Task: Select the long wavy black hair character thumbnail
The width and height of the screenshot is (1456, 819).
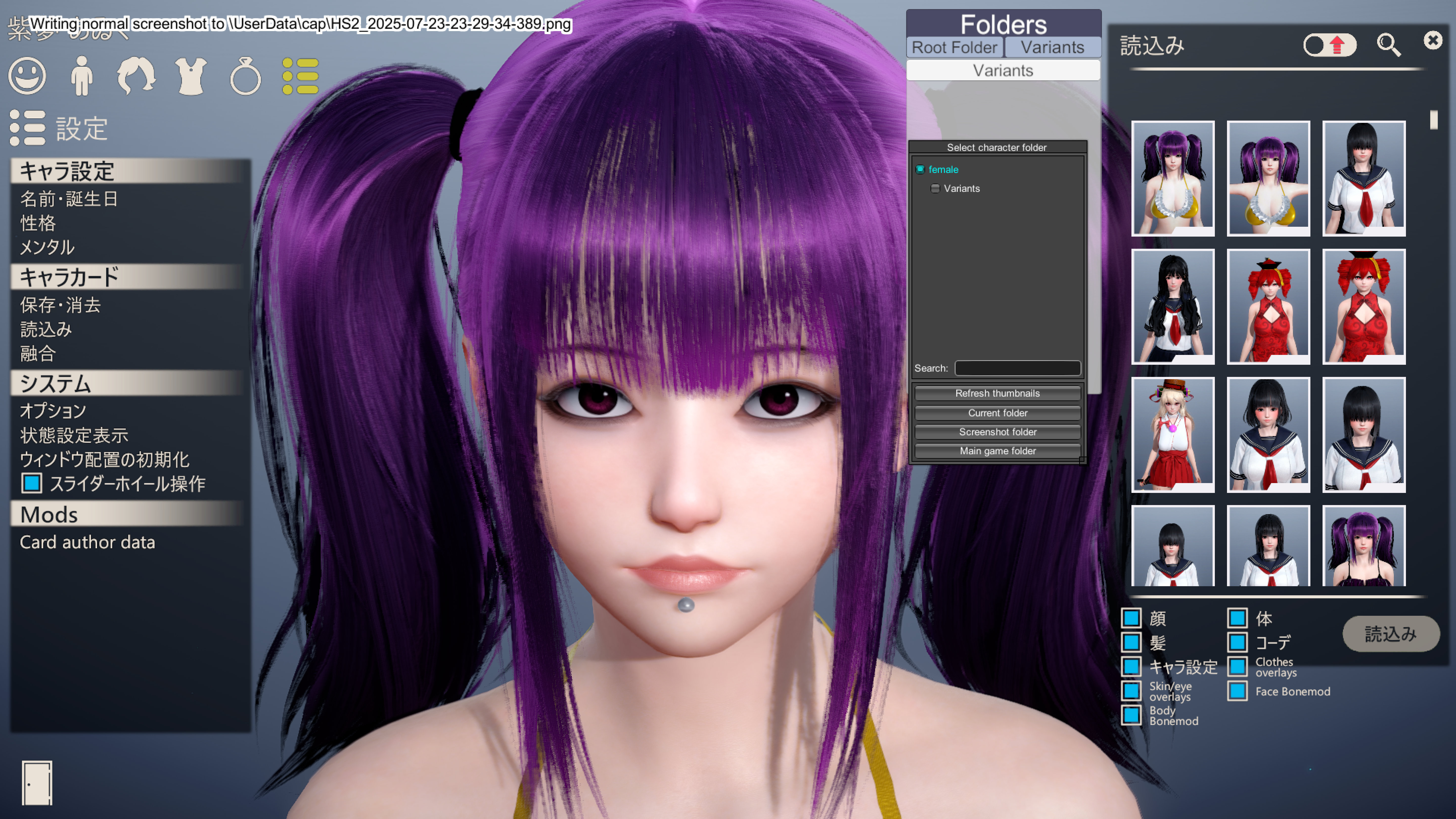Action: 1173,306
